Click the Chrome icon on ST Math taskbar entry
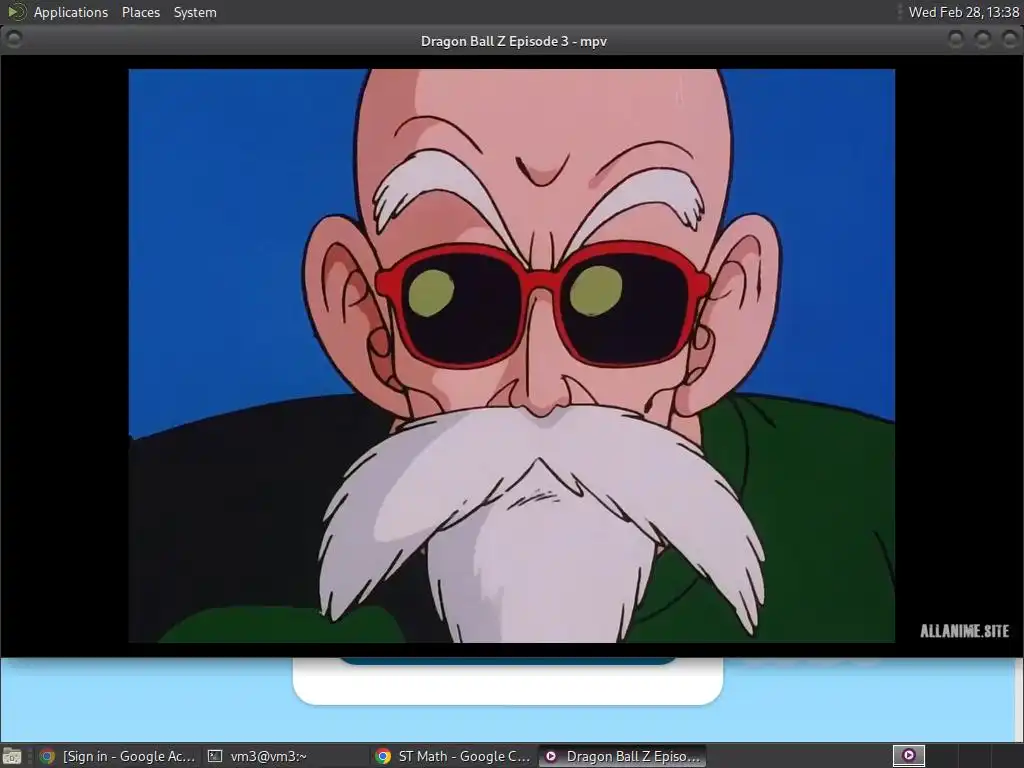The image size is (1024, 768). point(383,756)
